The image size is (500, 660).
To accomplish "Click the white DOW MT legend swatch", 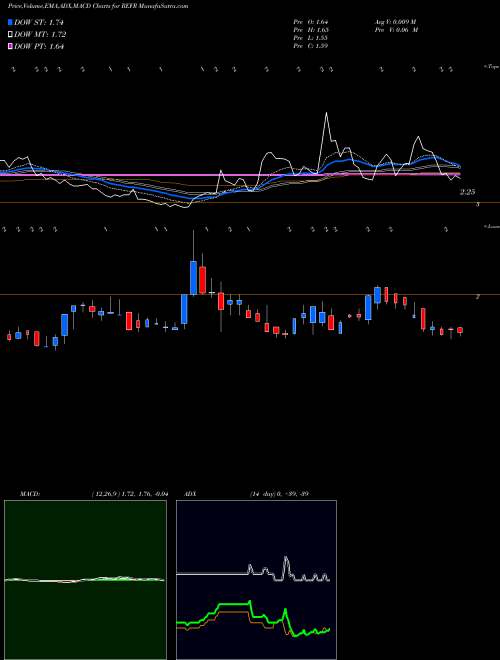I will pos(10,35).
